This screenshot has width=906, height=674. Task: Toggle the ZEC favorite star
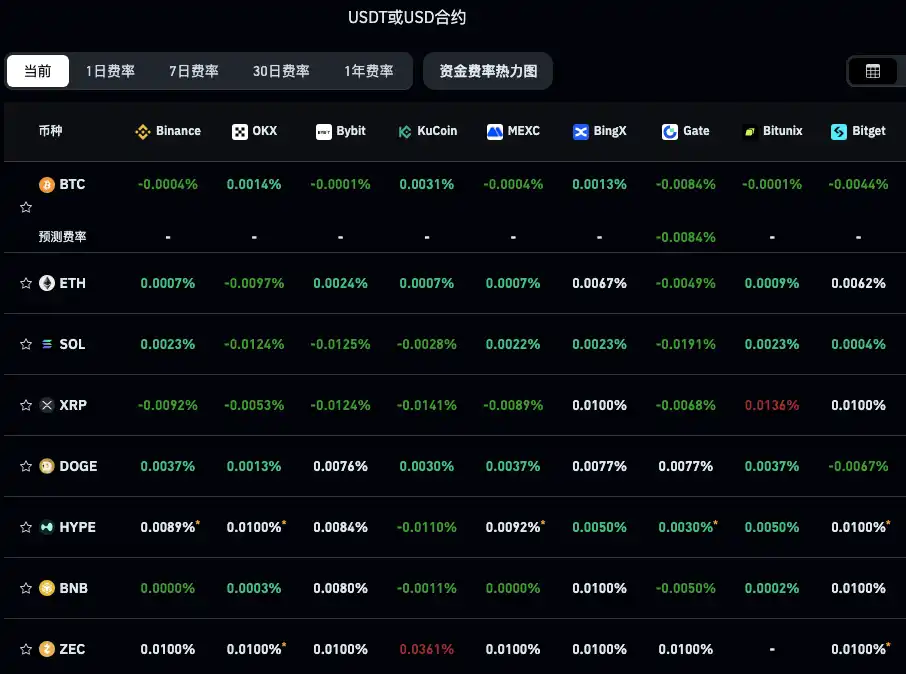pos(26,649)
